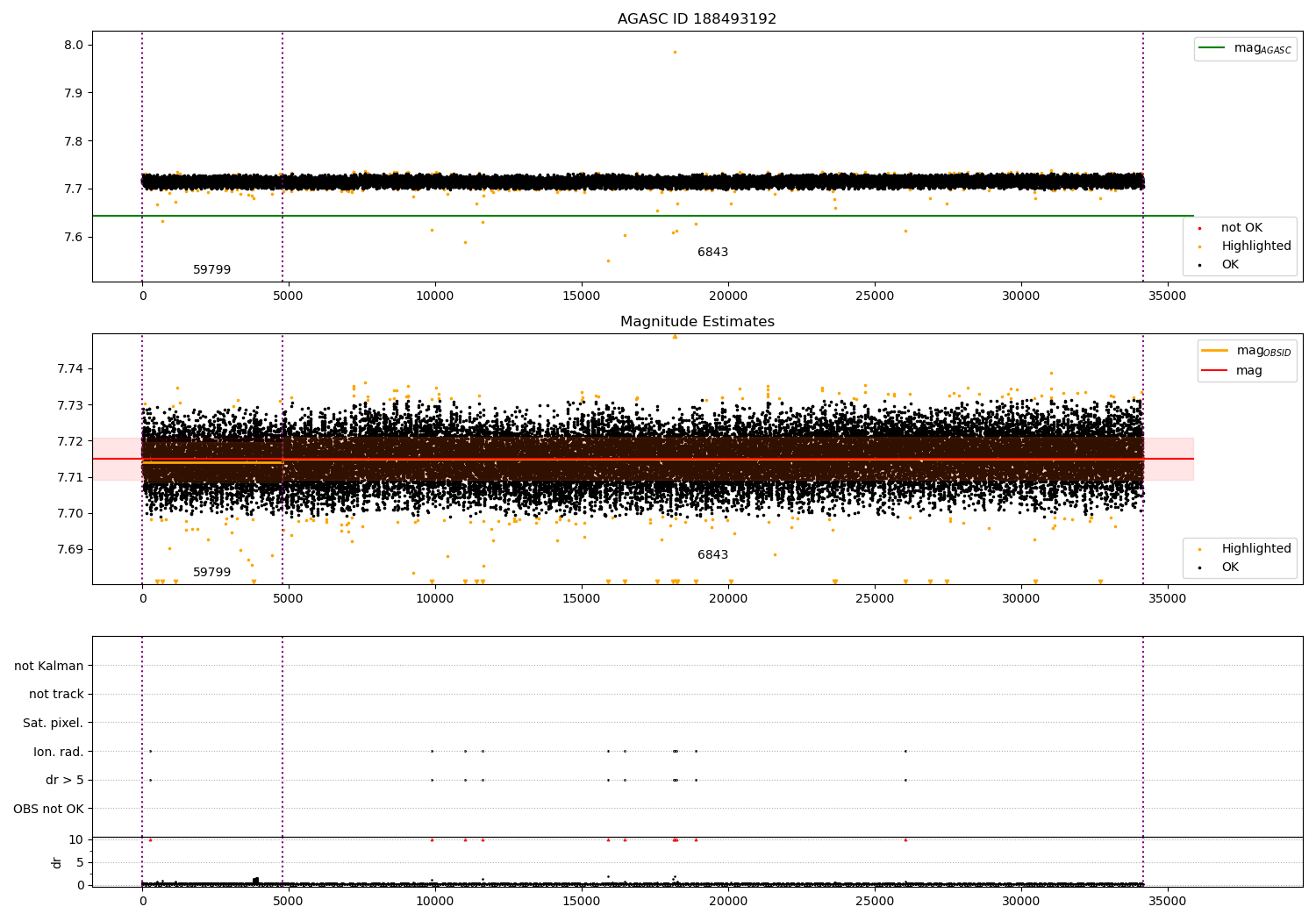
Task: Click the orange outlier point near 8.0 in top plot
Action: 675,52
